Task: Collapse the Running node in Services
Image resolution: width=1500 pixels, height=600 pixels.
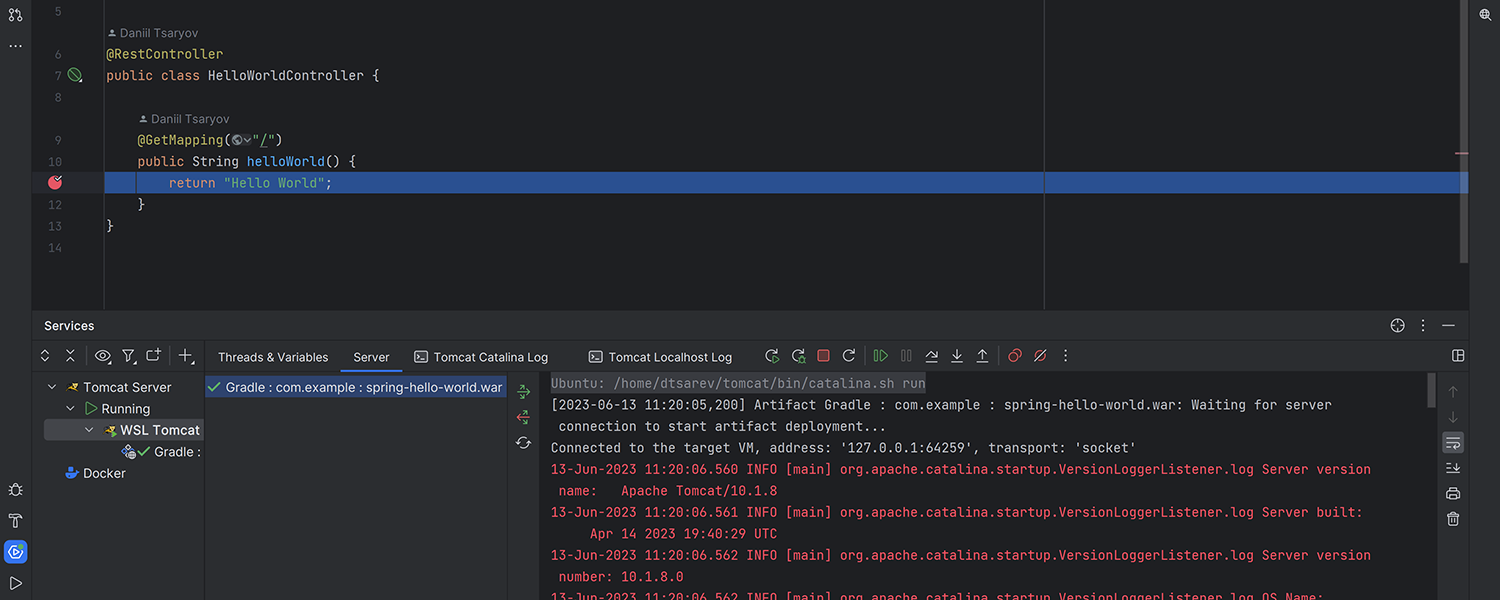Action: click(70, 409)
